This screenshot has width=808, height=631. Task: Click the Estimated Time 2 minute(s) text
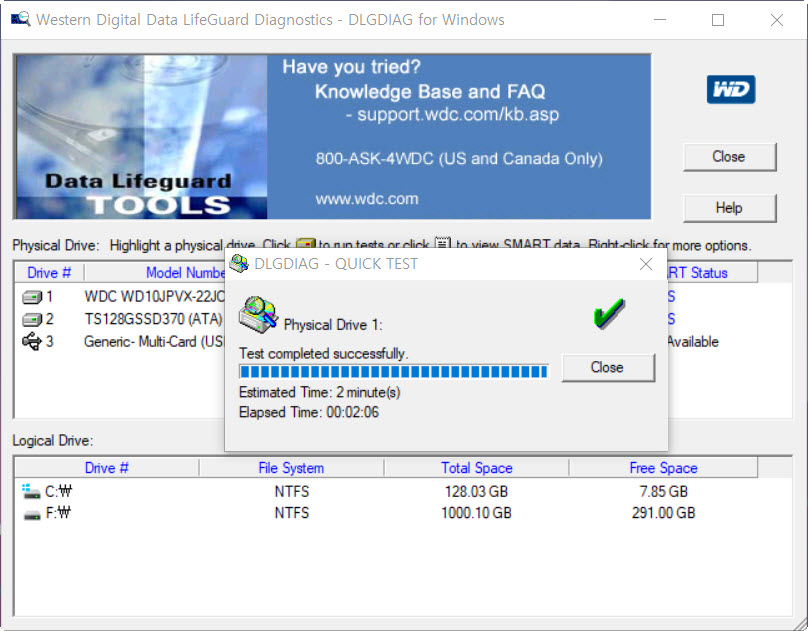[x=319, y=393]
